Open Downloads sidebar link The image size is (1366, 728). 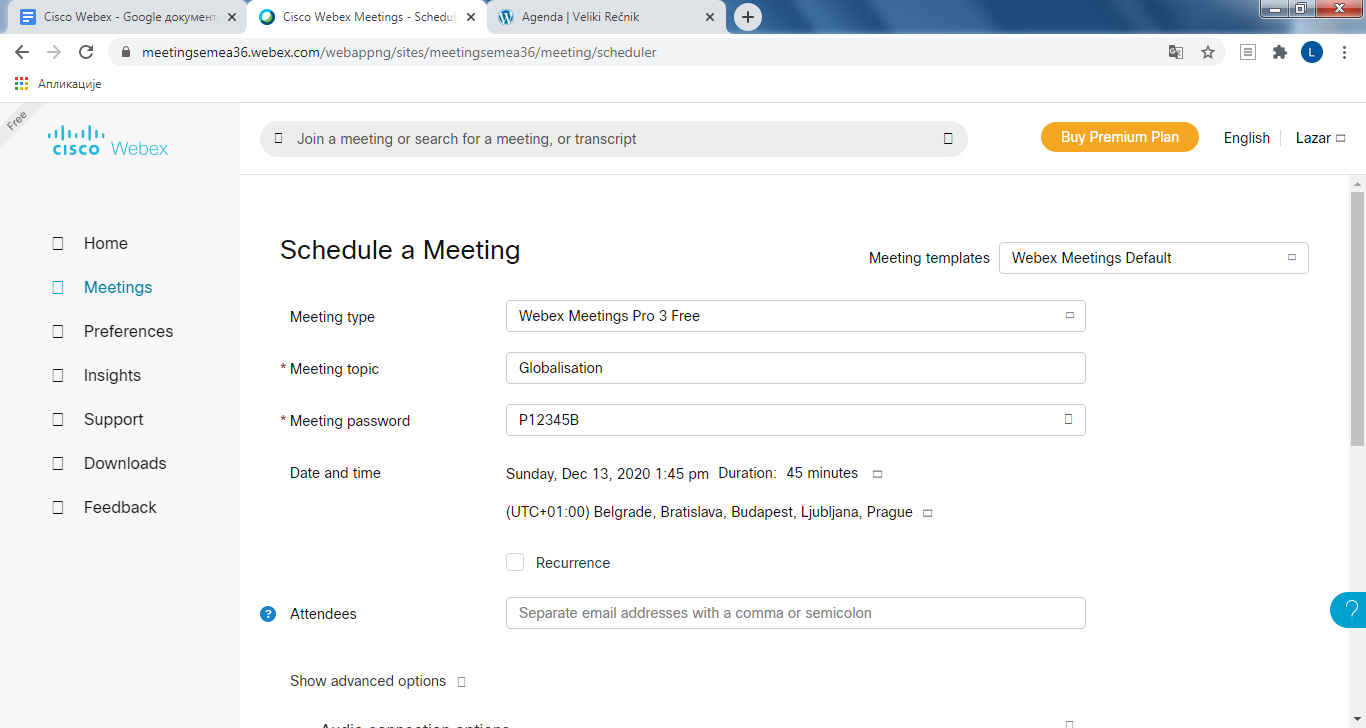point(125,463)
